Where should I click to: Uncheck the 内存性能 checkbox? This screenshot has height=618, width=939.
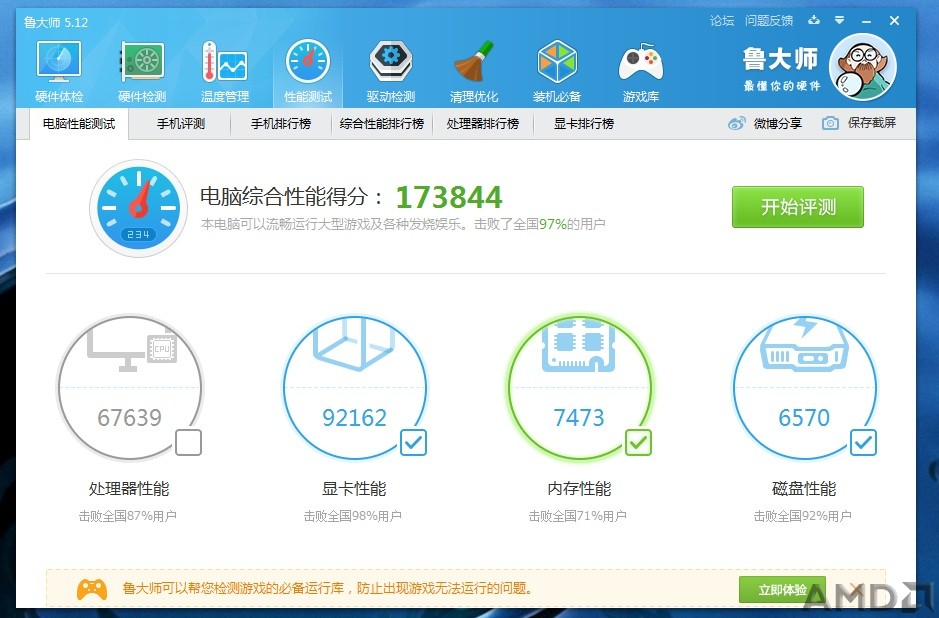click(x=638, y=443)
